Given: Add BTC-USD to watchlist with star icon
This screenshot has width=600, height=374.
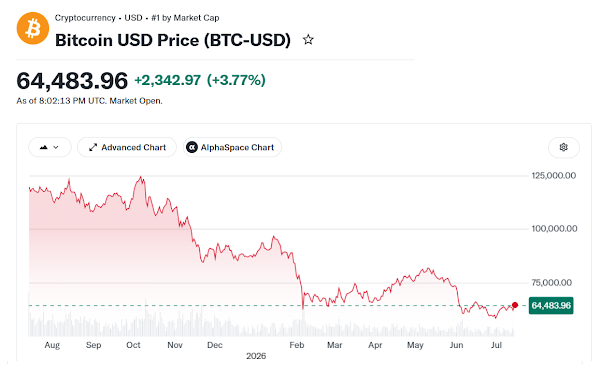Looking at the screenshot, I should click(308, 39).
